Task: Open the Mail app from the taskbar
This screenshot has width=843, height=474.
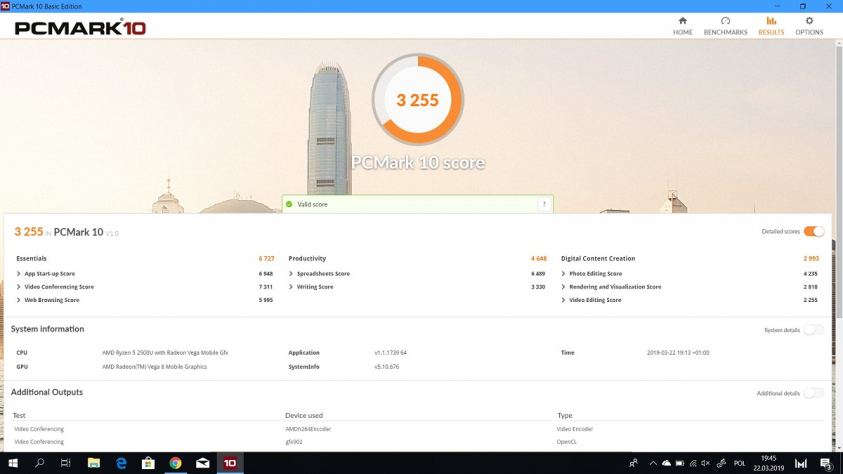Action: 202,463
